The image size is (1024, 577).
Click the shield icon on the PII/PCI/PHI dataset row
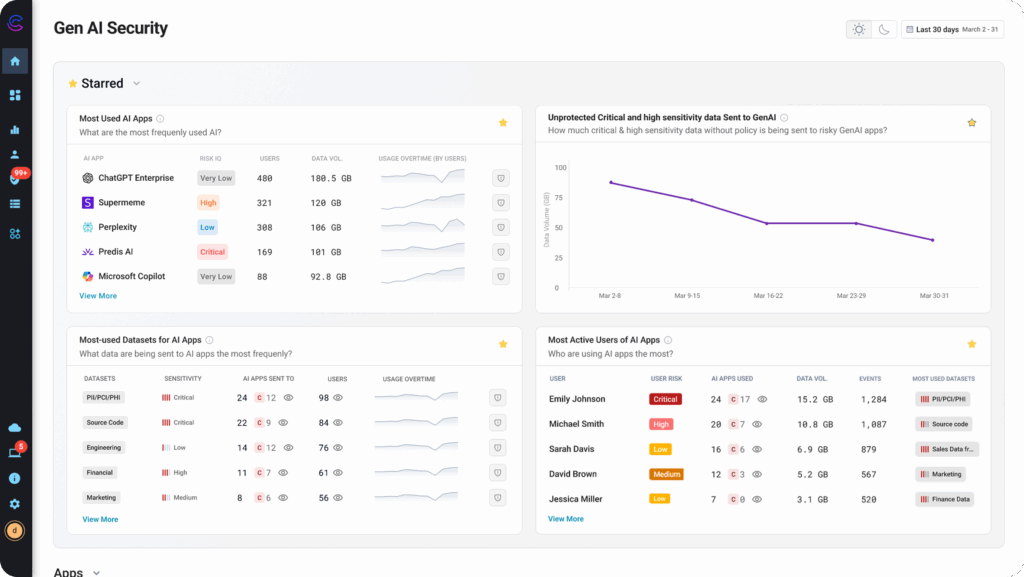(x=497, y=398)
